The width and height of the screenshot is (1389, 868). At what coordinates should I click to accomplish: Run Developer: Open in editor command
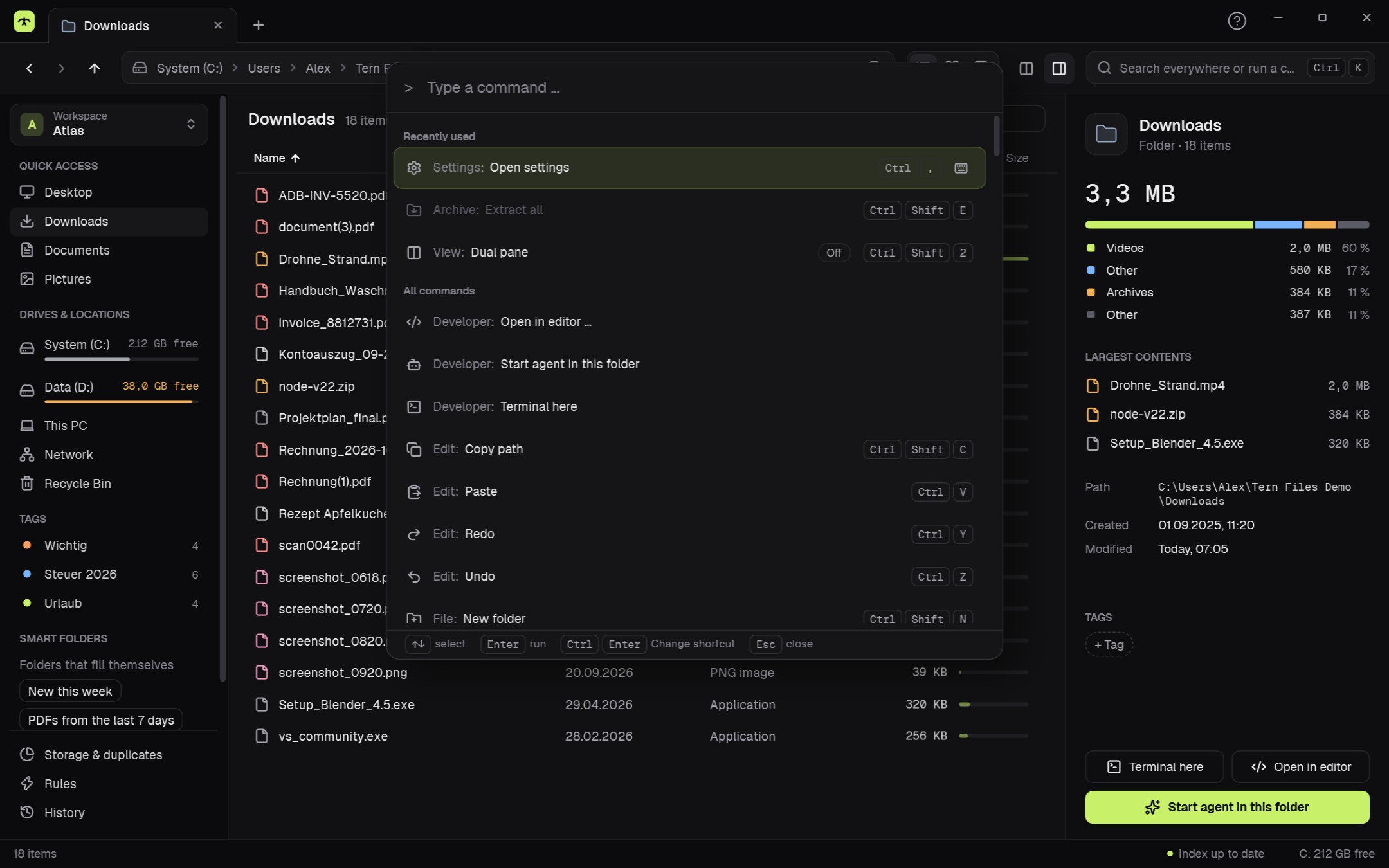pyautogui.click(x=689, y=321)
